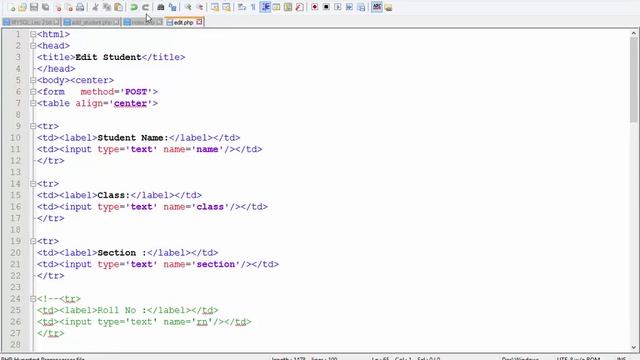Click the Close All documents icon
This screenshot has height=360, width=640.
click(x=69, y=7)
